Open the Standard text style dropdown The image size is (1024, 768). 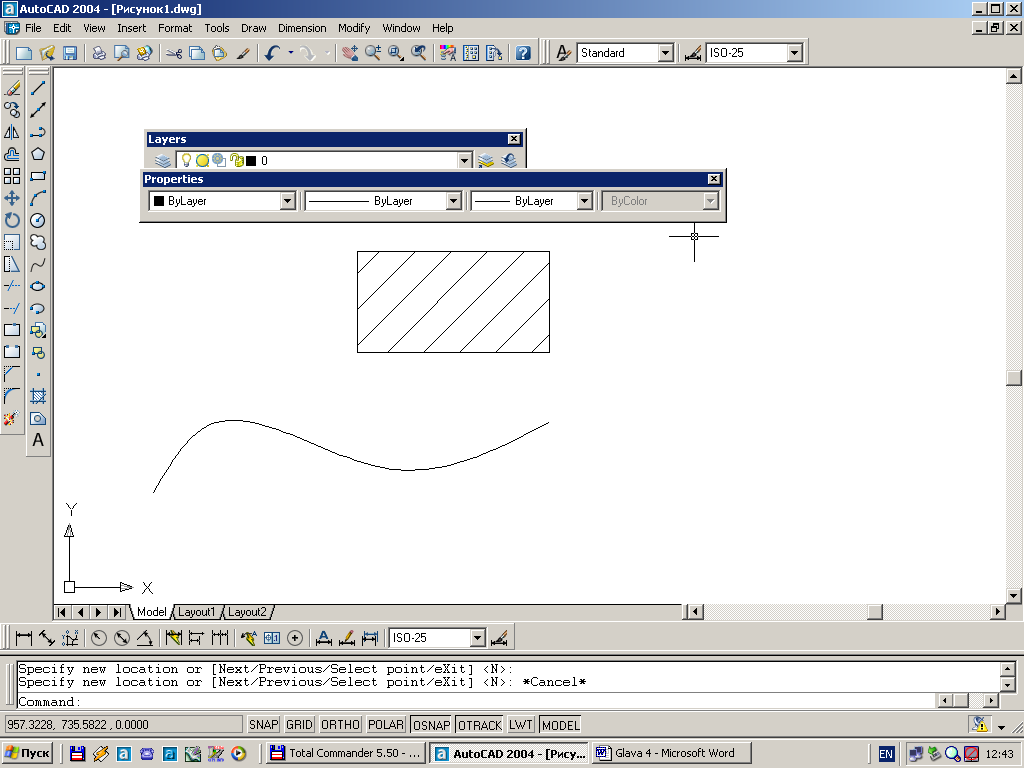[x=665, y=53]
